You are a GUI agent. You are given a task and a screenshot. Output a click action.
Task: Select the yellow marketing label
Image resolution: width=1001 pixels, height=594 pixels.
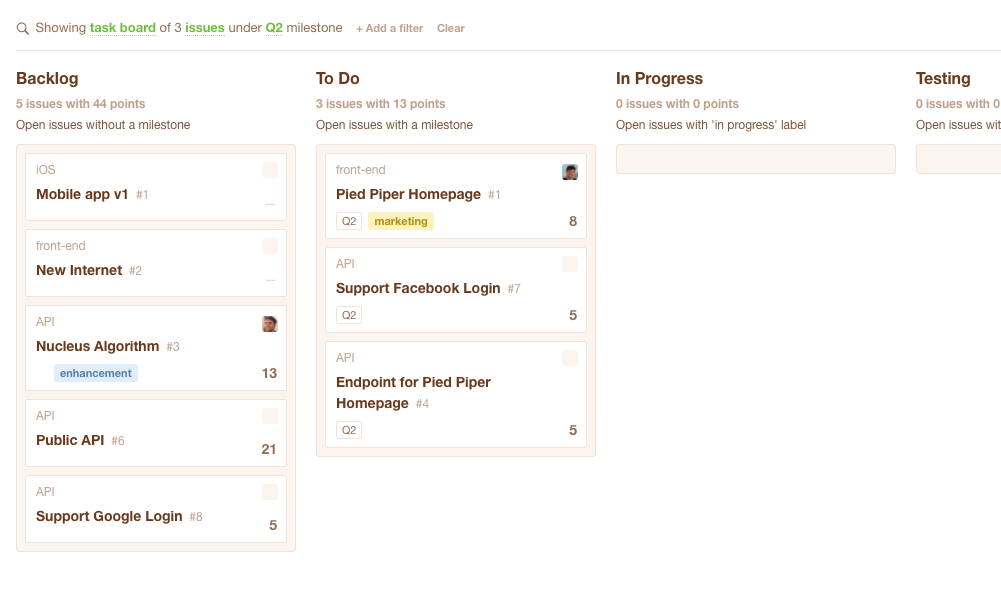point(401,221)
